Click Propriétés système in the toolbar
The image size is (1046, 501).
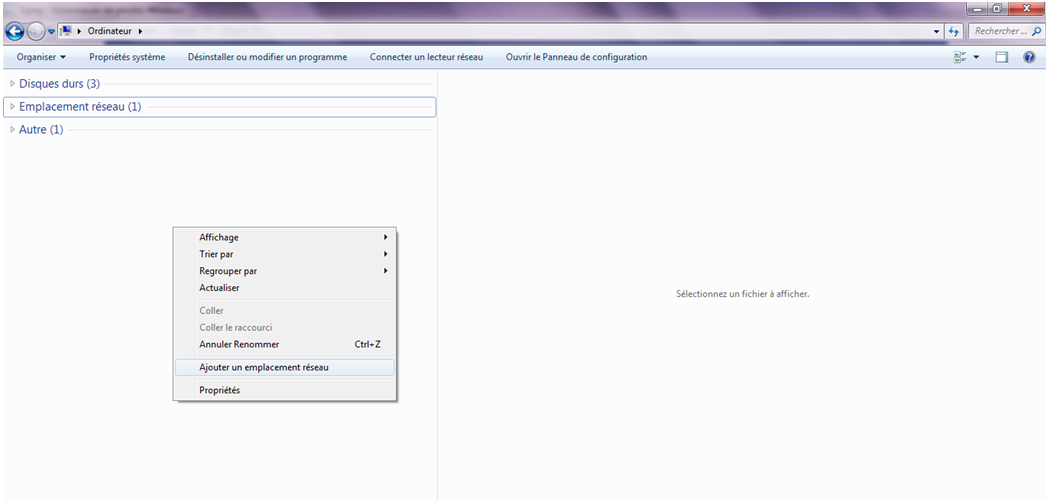pos(127,57)
